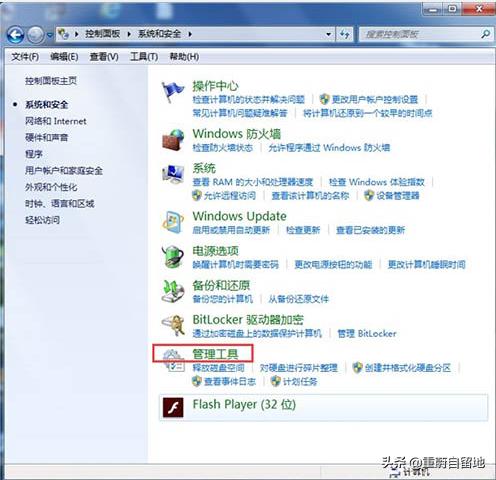
Task: Open the Windows 防火墙 heading
Action: (x=237, y=134)
